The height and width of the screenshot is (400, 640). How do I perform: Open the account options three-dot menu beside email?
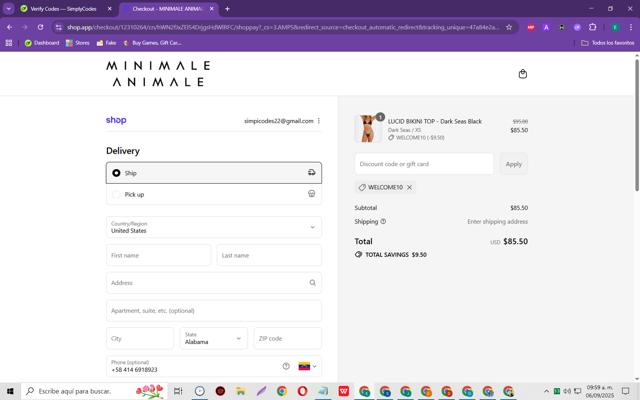(319, 121)
